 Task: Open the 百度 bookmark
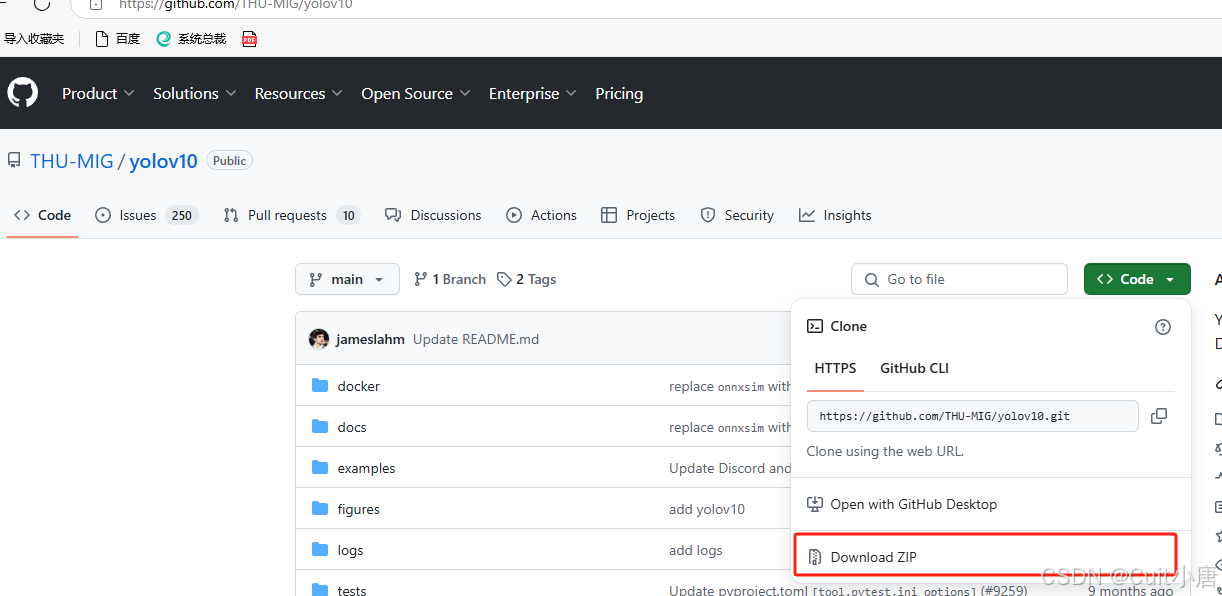point(117,39)
